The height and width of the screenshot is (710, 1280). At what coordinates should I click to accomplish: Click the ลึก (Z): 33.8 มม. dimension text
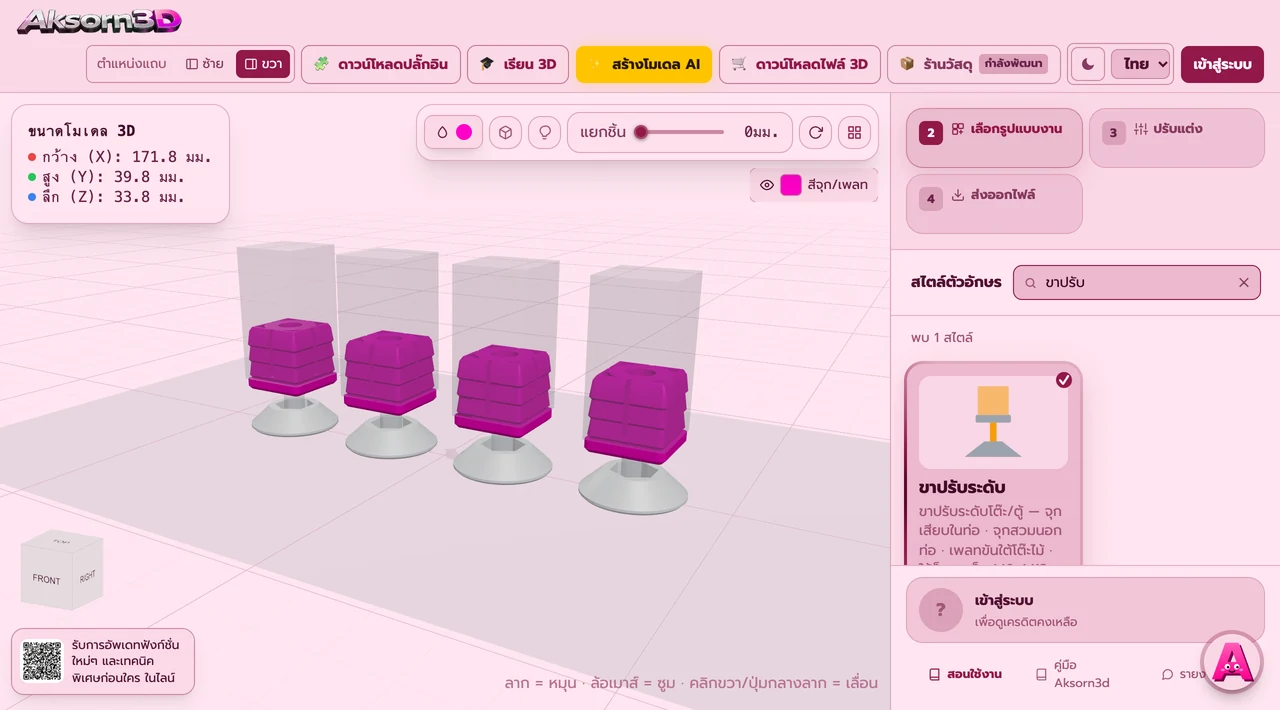click(x=114, y=197)
